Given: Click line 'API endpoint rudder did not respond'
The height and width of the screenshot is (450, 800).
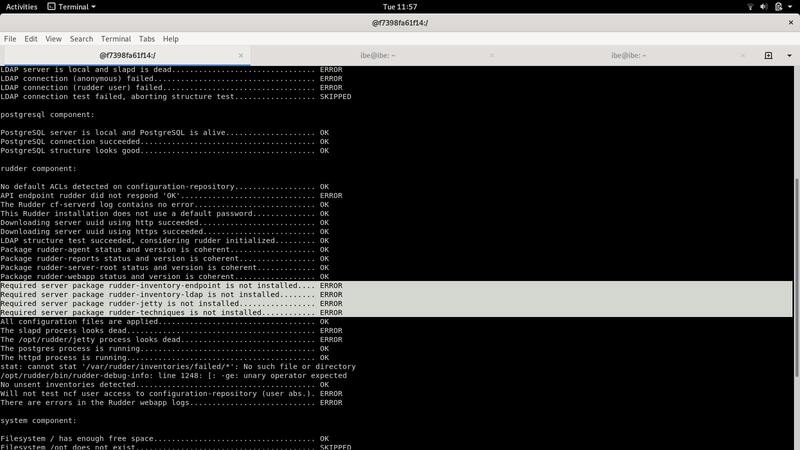Looking at the screenshot, I should tap(171, 195).
